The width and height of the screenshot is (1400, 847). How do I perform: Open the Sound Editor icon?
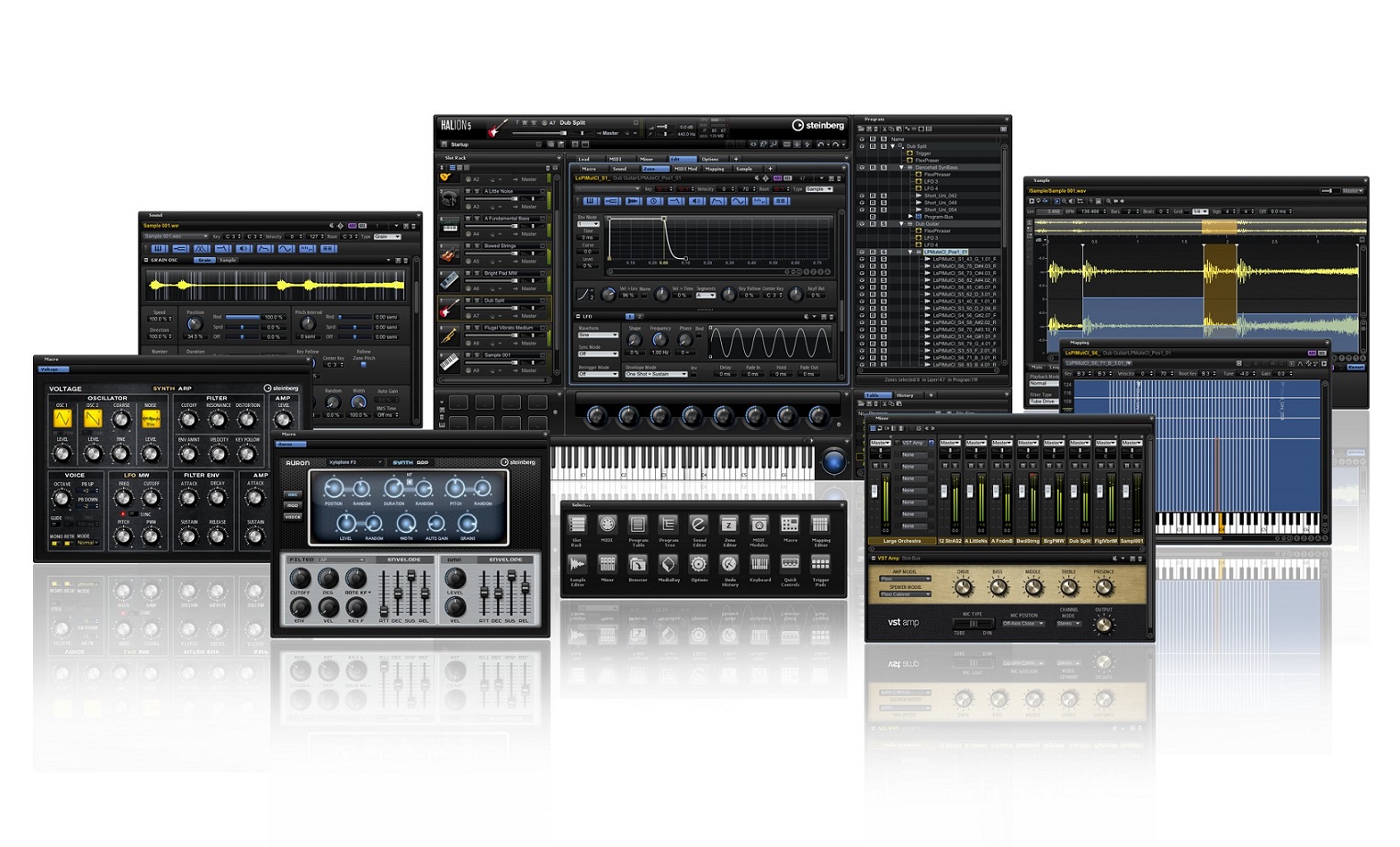click(x=699, y=525)
